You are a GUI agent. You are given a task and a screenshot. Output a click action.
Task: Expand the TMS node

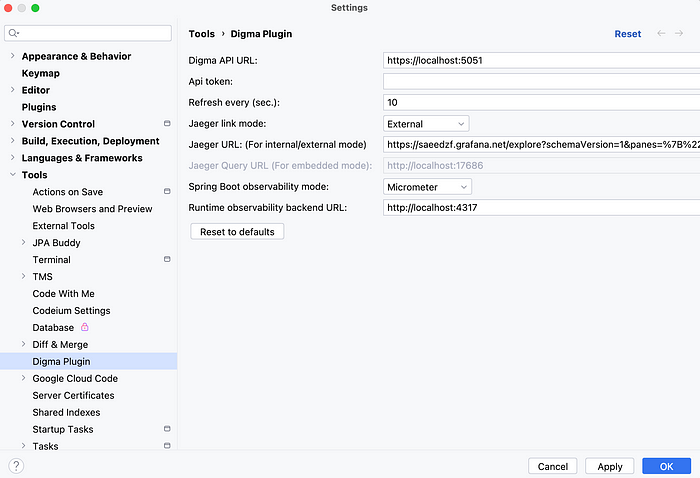(23, 276)
